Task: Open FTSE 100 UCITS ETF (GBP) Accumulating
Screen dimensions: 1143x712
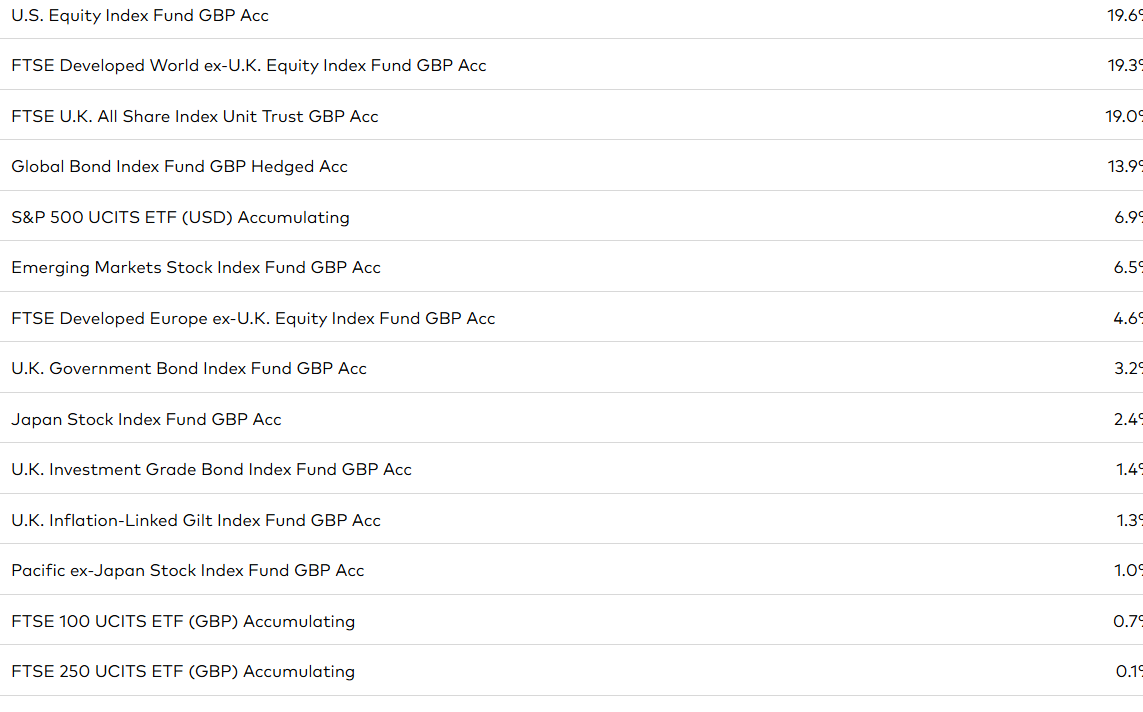Action: pos(183,622)
